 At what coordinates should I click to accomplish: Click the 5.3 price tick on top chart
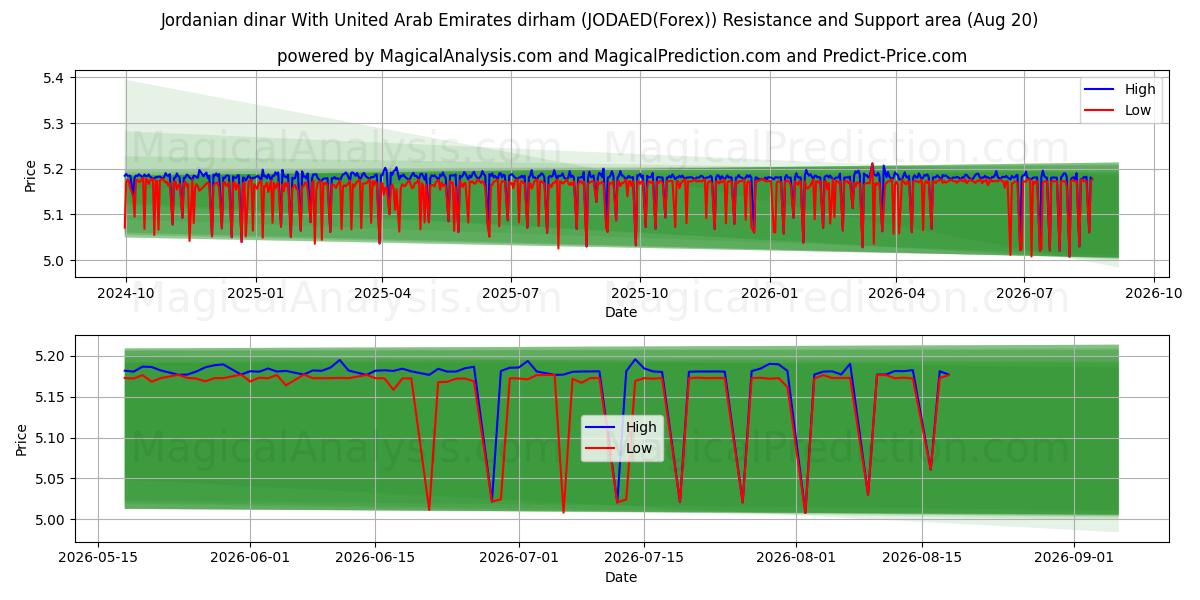tap(54, 124)
